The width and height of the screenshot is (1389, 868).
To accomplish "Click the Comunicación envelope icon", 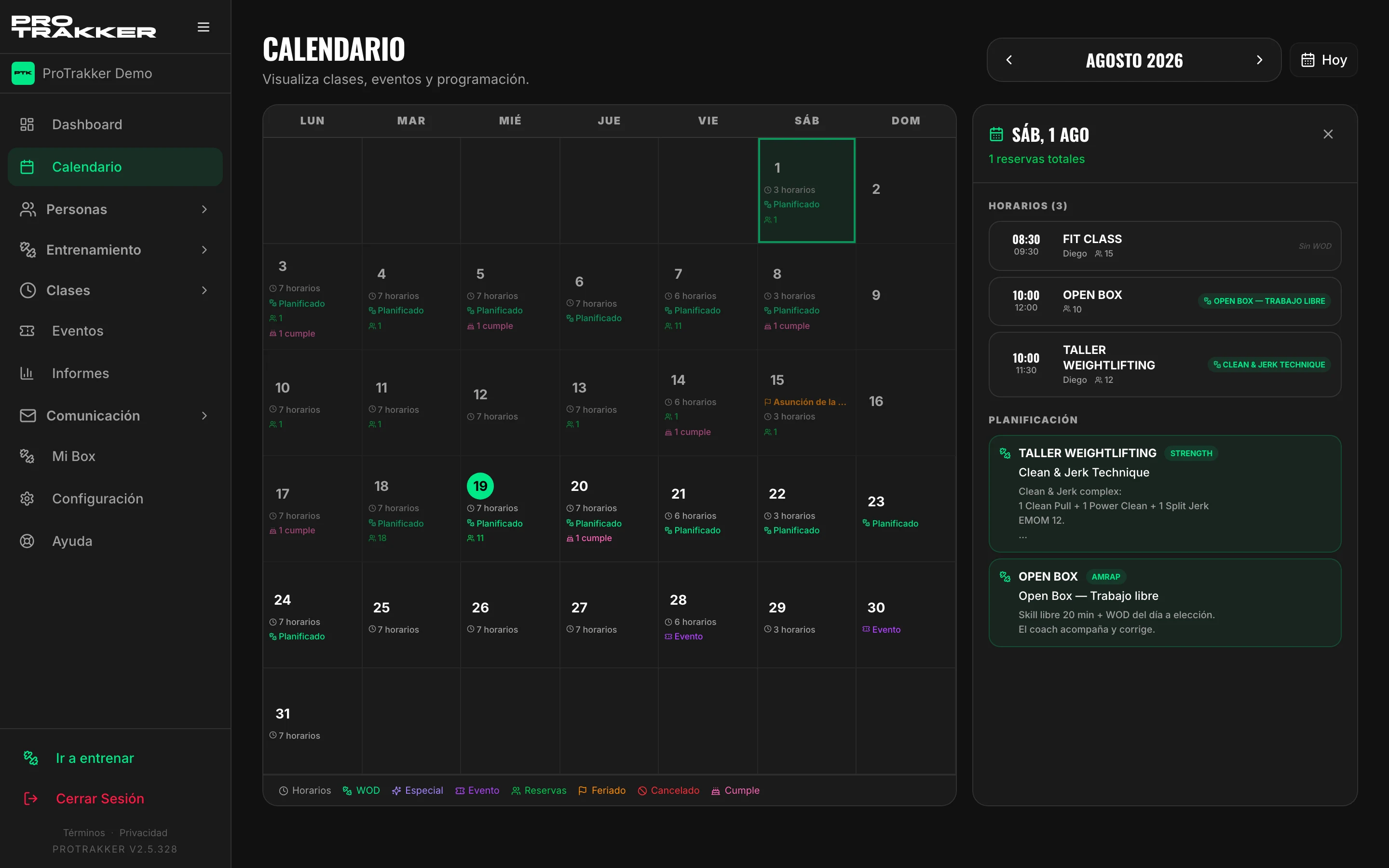I will [27, 416].
